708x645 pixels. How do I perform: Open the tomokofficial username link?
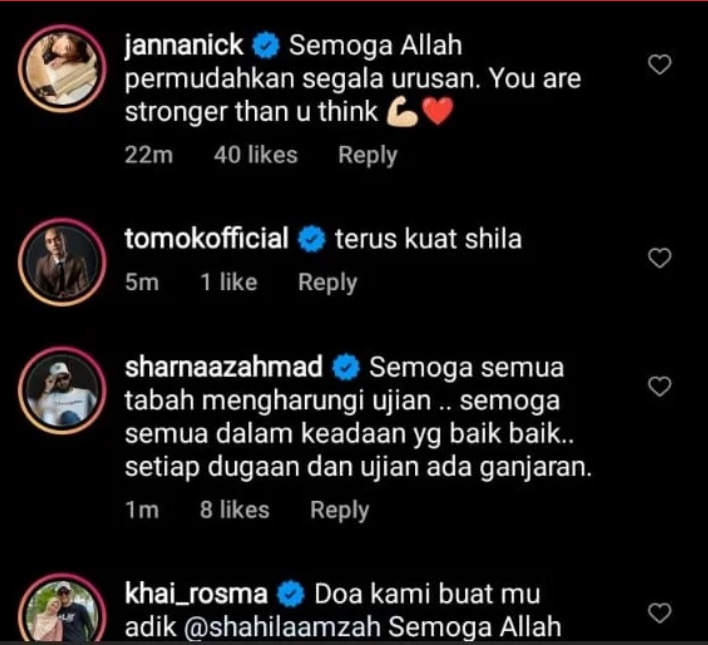206,238
